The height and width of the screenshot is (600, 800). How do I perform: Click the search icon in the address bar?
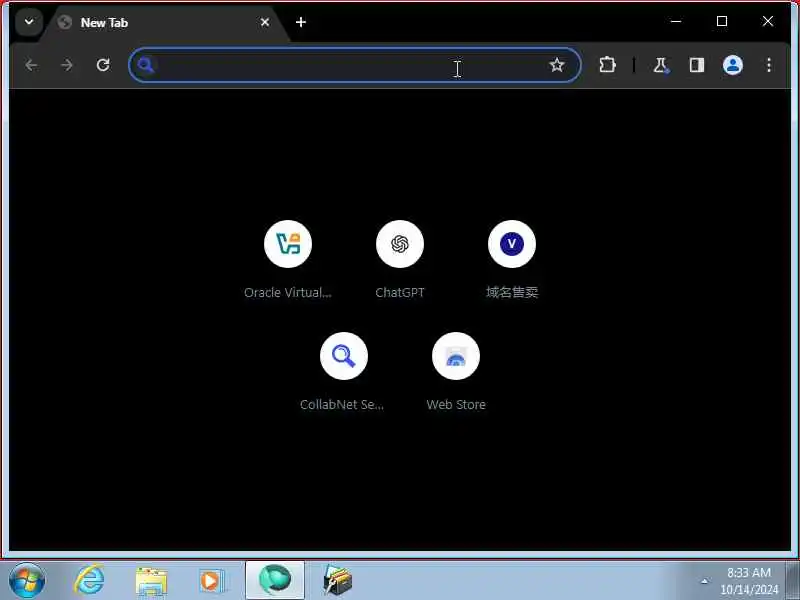(x=146, y=65)
